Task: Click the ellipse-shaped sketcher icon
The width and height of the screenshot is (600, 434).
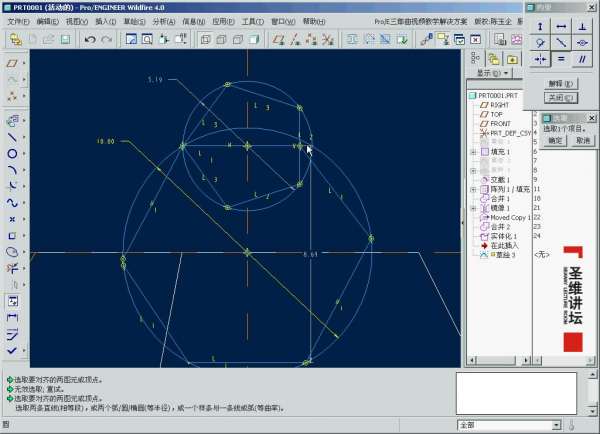Action: tap(12, 252)
